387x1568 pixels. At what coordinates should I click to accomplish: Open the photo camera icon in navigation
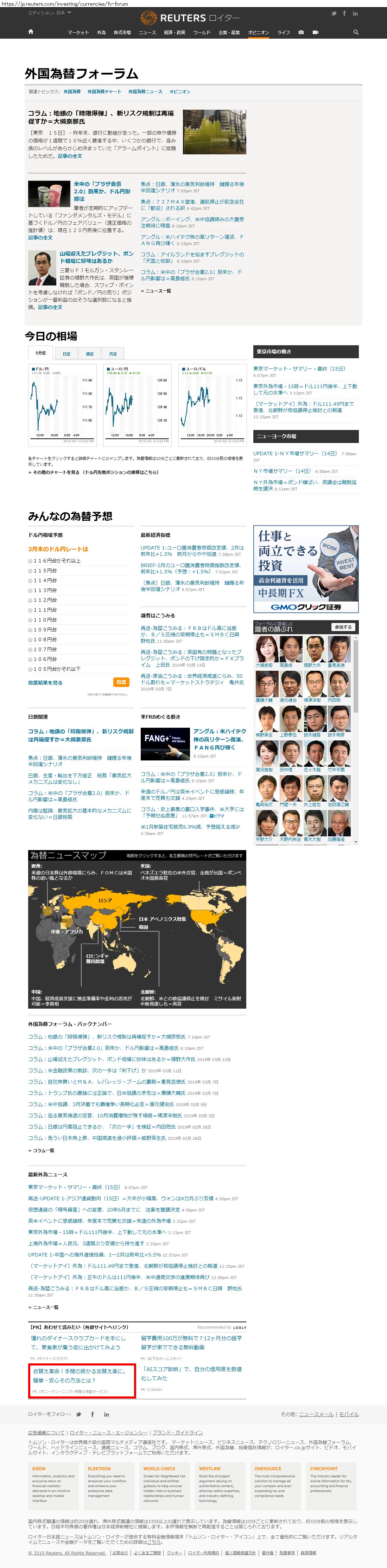(x=301, y=32)
